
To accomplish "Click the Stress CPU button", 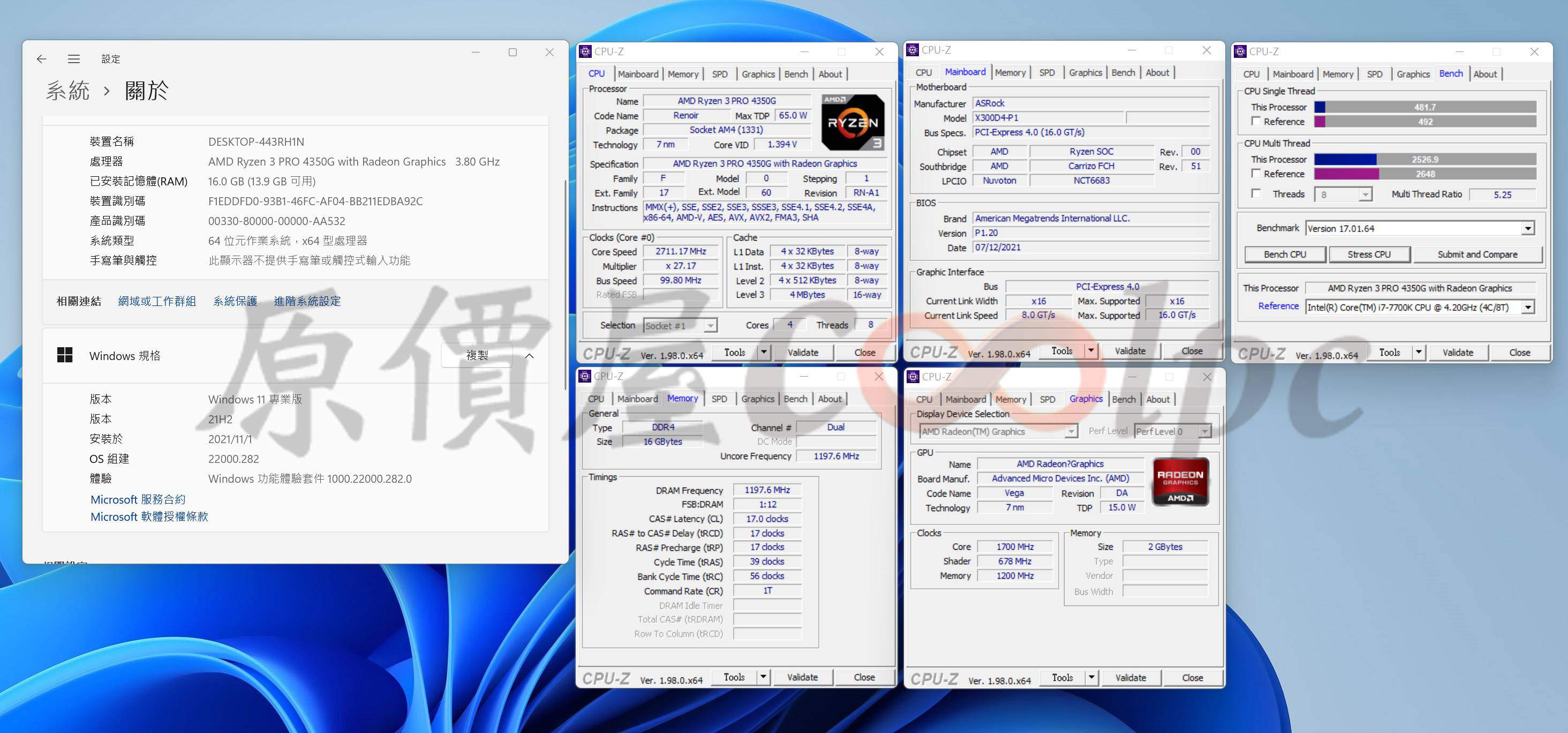I will pos(1369,255).
